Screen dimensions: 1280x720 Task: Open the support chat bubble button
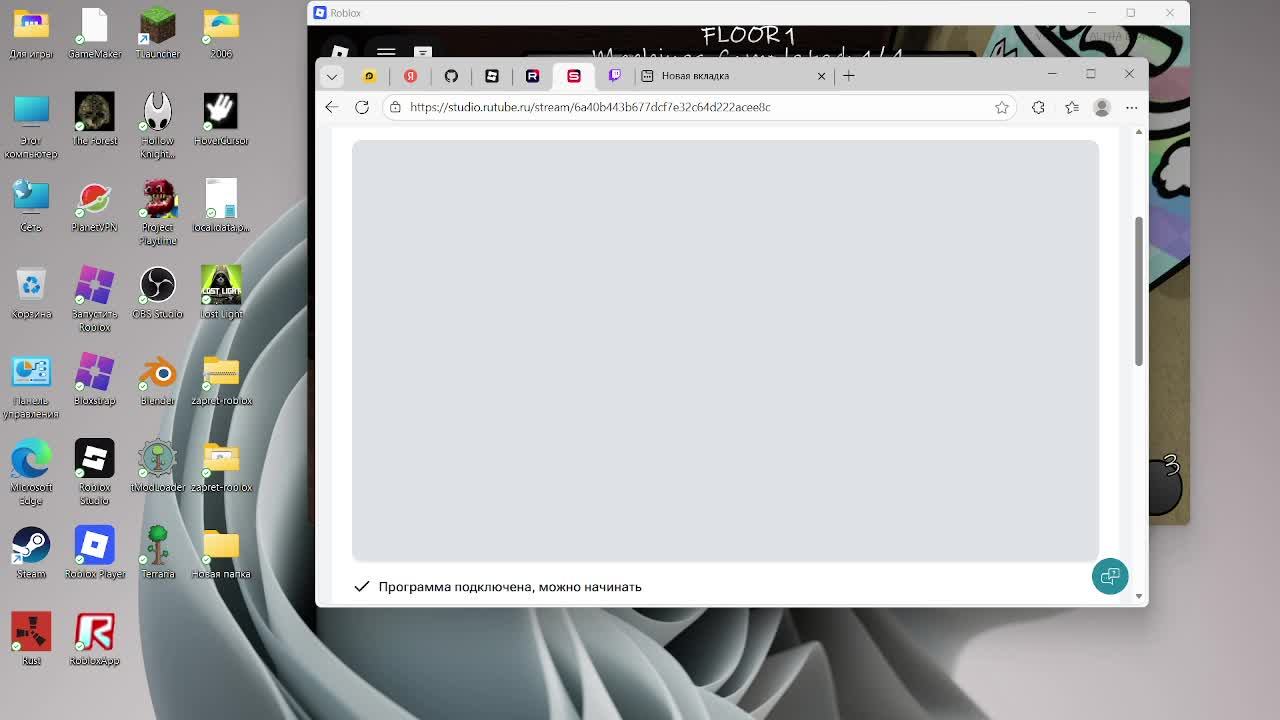[1110, 576]
